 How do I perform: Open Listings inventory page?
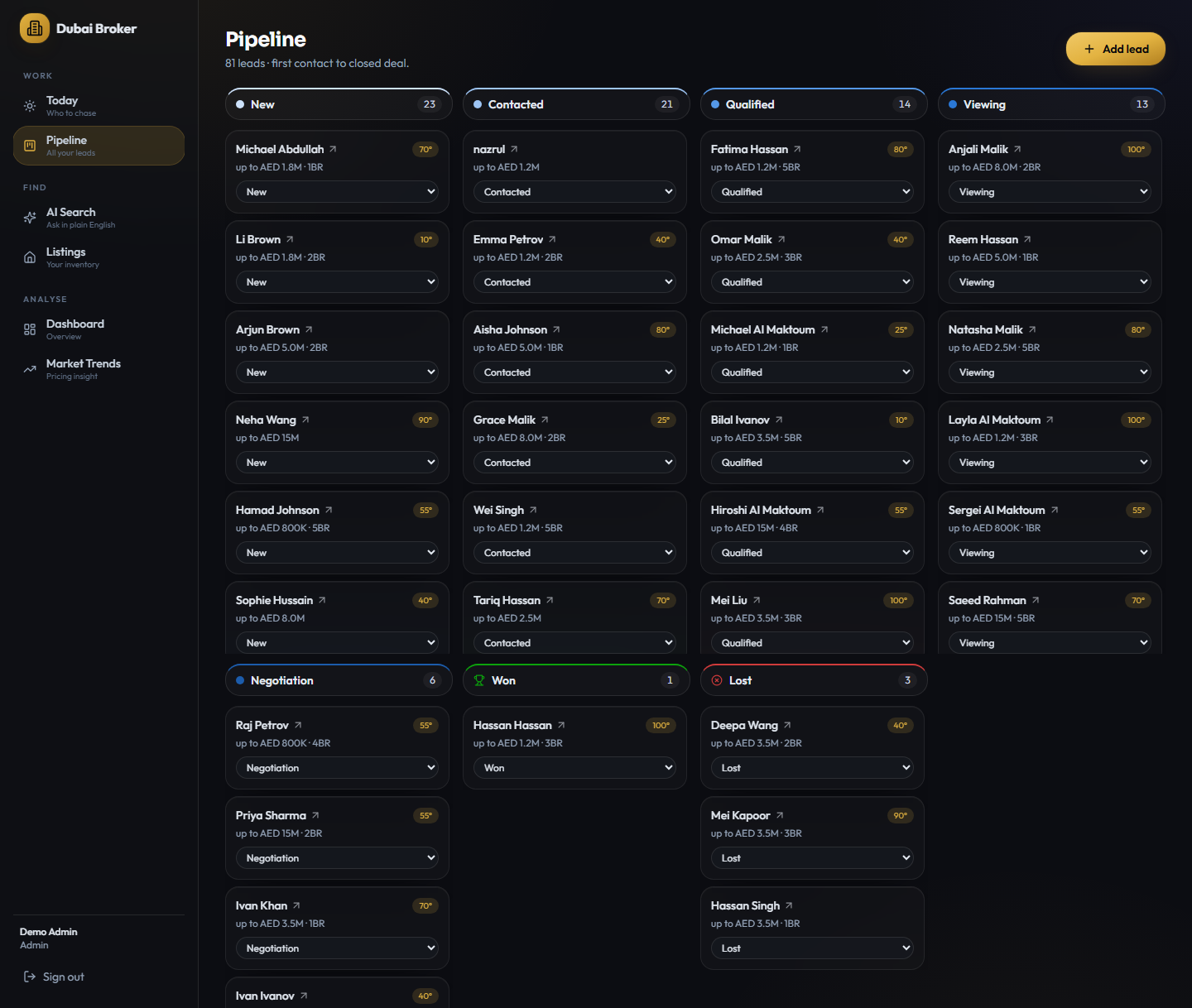tap(99, 257)
